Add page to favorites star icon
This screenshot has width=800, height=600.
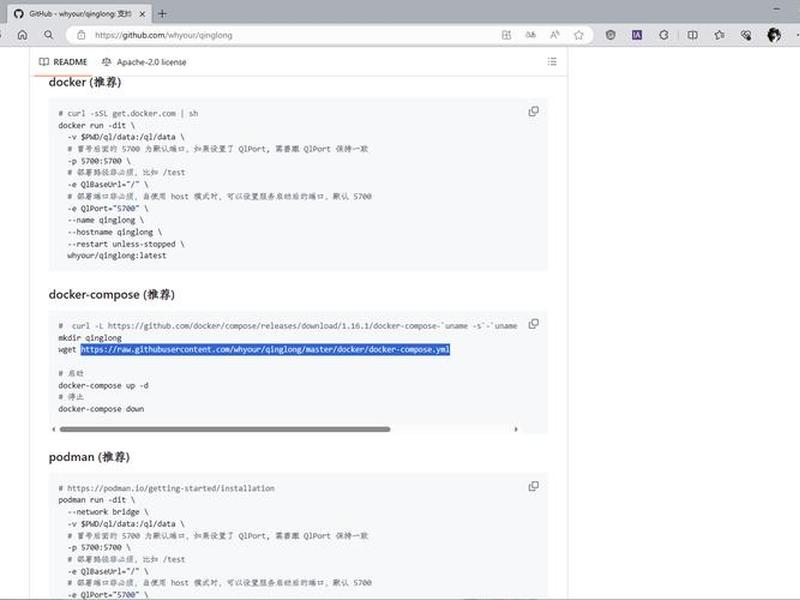point(579,35)
